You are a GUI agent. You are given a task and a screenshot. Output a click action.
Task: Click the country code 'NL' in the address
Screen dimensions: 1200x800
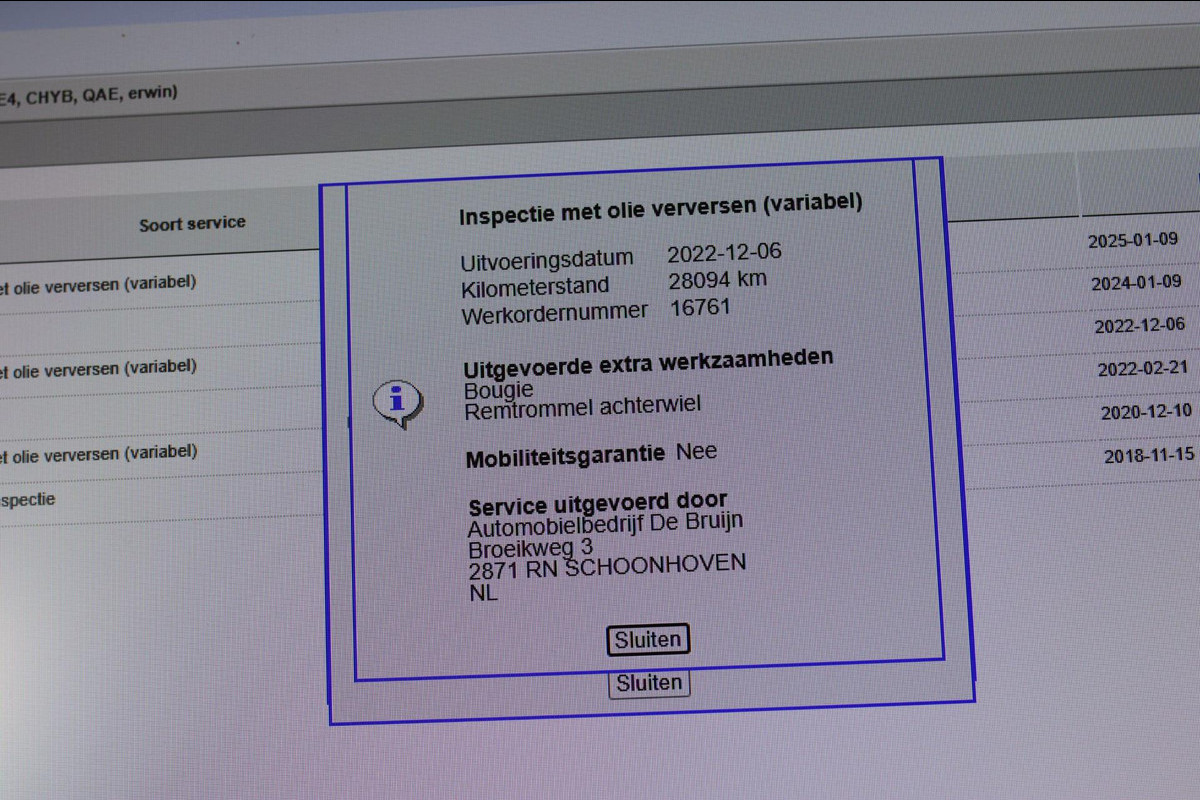pos(483,594)
